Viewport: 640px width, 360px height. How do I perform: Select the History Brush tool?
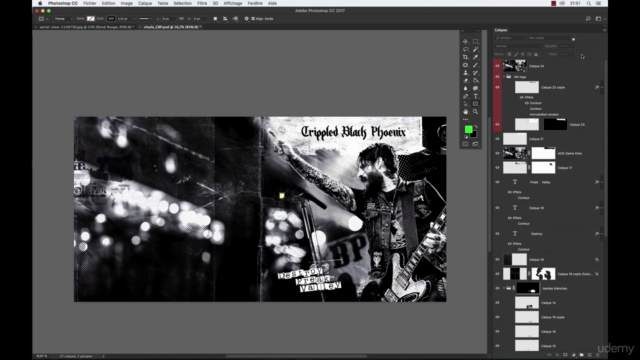click(476, 73)
